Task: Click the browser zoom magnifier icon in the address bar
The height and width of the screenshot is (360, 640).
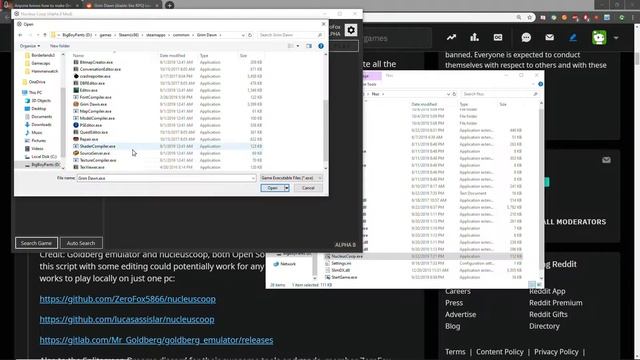Action: point(518,18)
